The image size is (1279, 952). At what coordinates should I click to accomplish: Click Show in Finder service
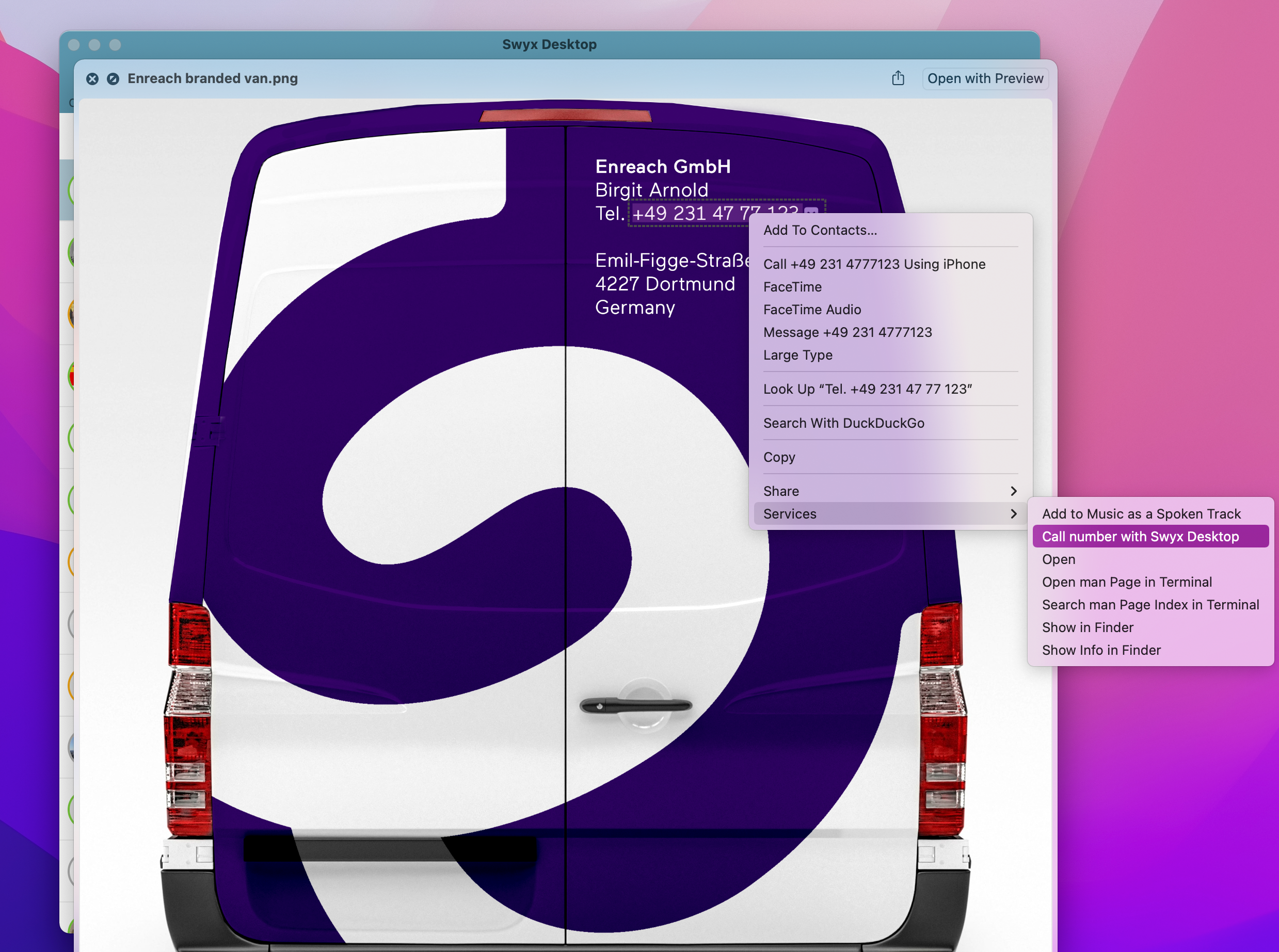tap(1087, 627)
